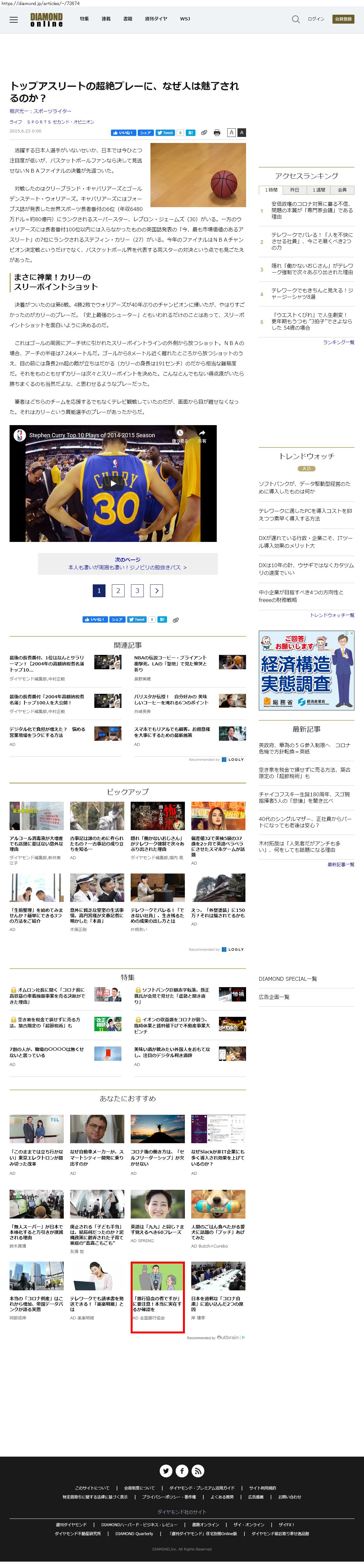Switch to black-background text size A toggle

[241, 133]
